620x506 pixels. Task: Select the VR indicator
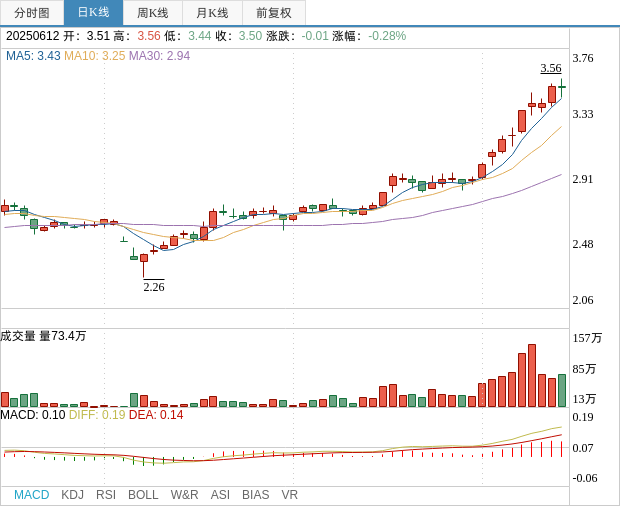pos(289,495)
